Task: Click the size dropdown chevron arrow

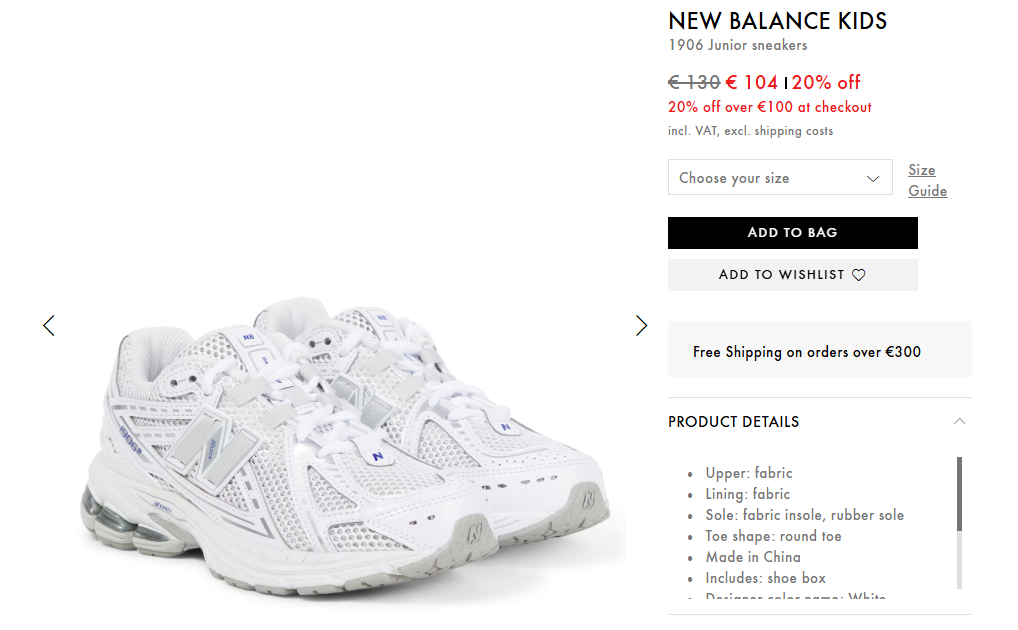Action: tap(873, 179)
